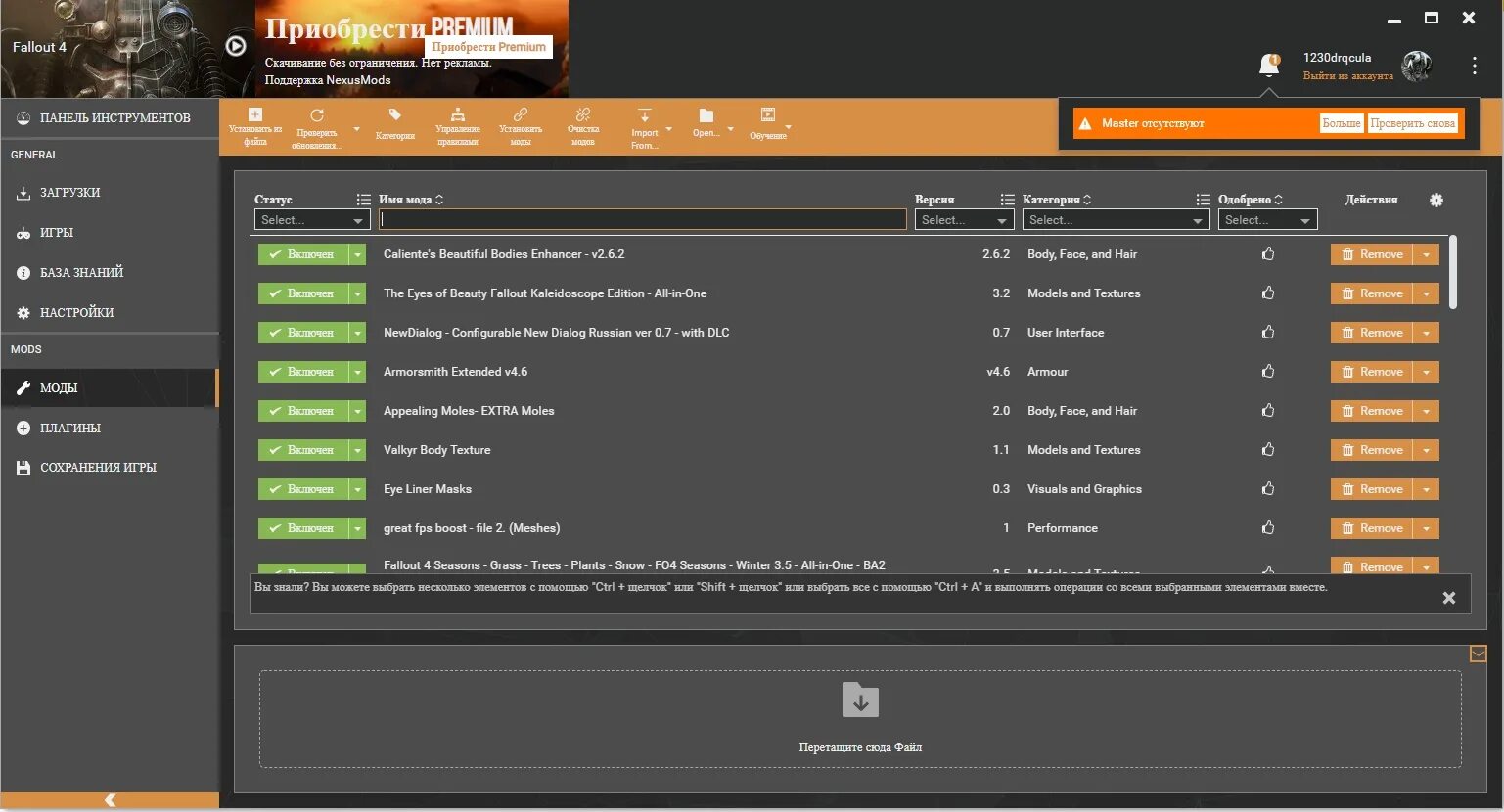Click More button in Master warning
This screenshot has width=1504, height=812.
click(1342, 123)
